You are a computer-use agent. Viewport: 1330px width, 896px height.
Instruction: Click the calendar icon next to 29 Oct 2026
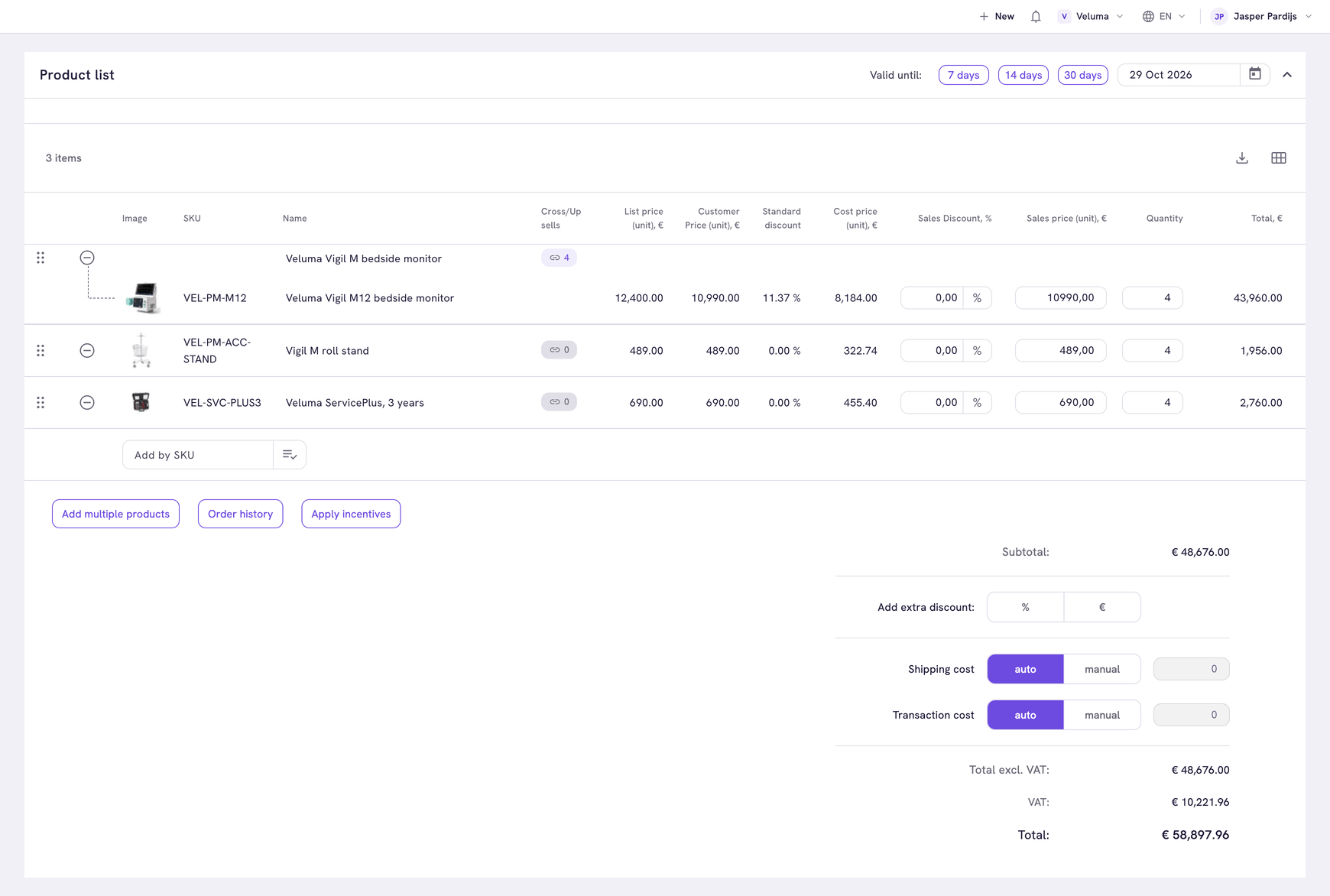tap(1255, 74)
